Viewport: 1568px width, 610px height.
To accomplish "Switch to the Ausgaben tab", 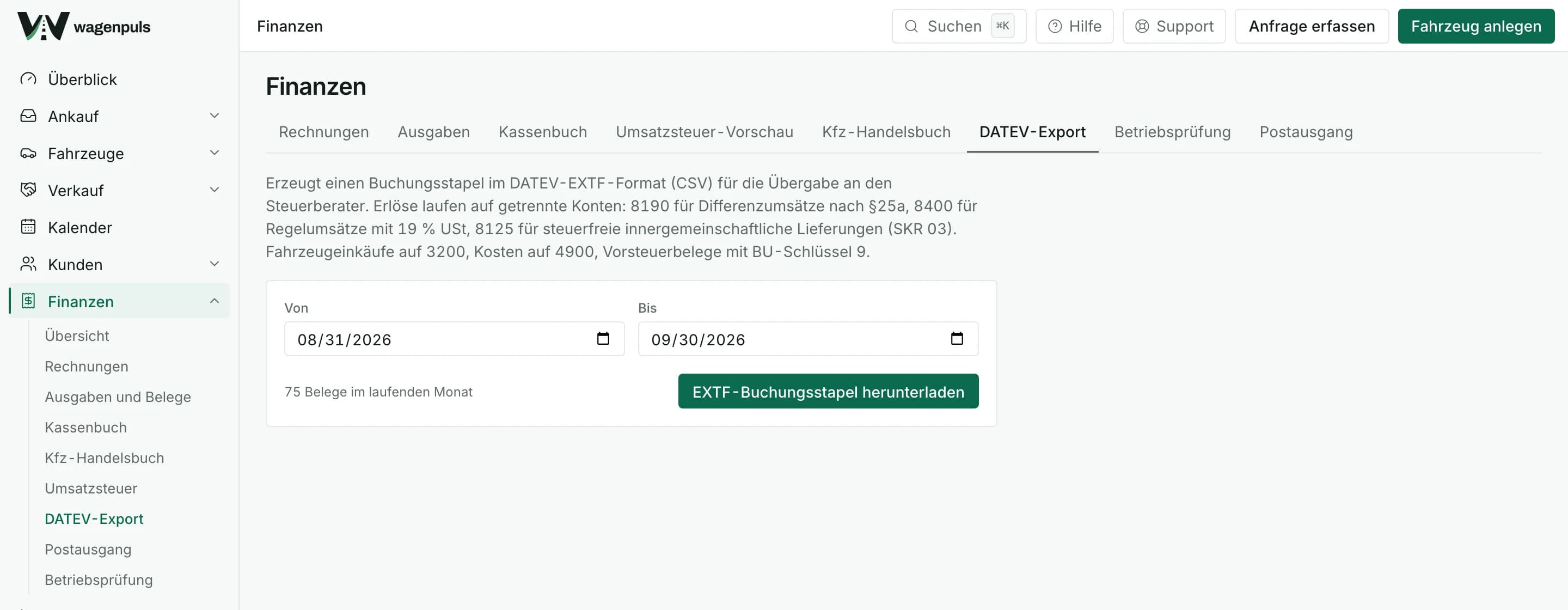I will (433, 132).
